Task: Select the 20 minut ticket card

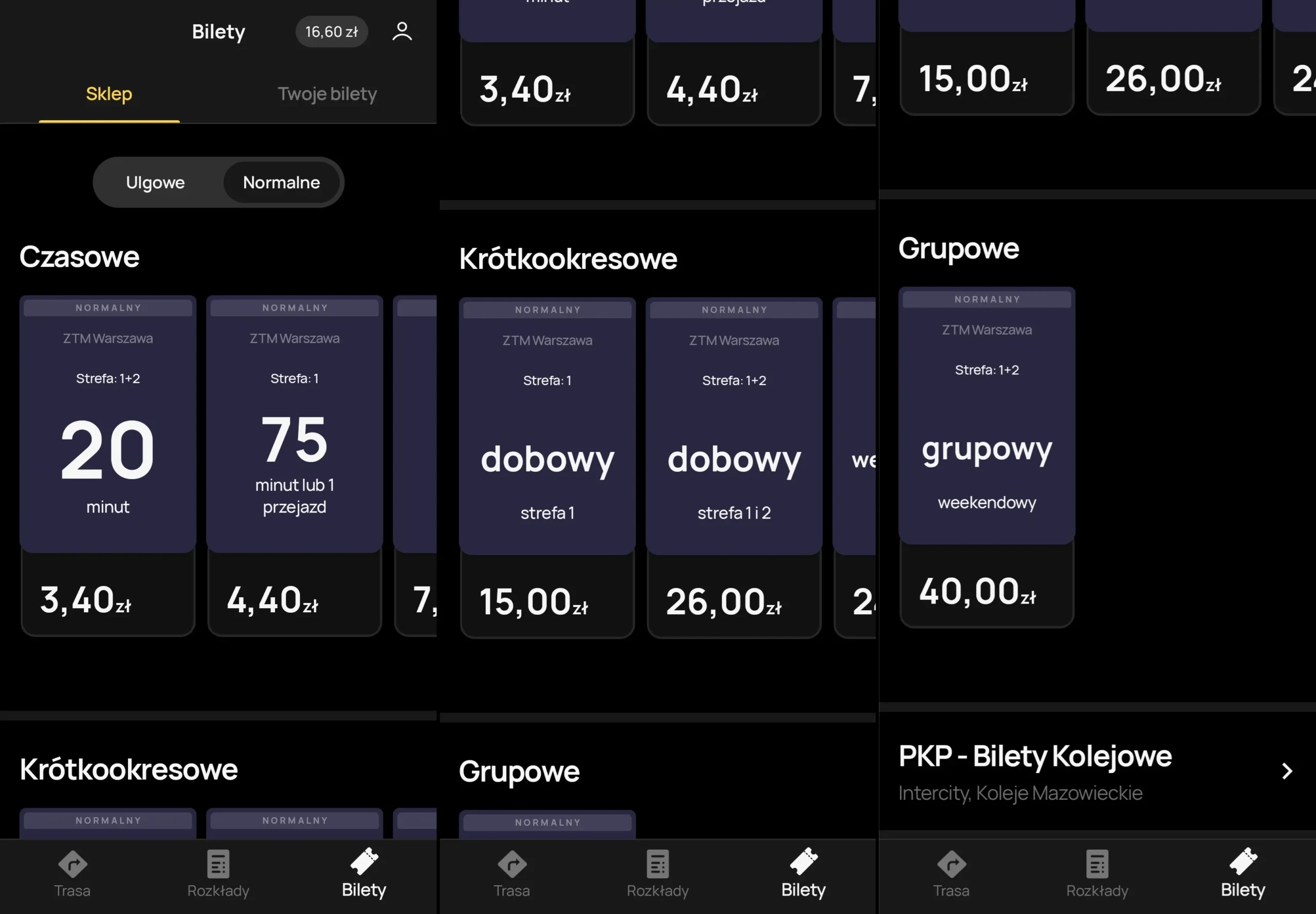Action: (x=107, y=447)
